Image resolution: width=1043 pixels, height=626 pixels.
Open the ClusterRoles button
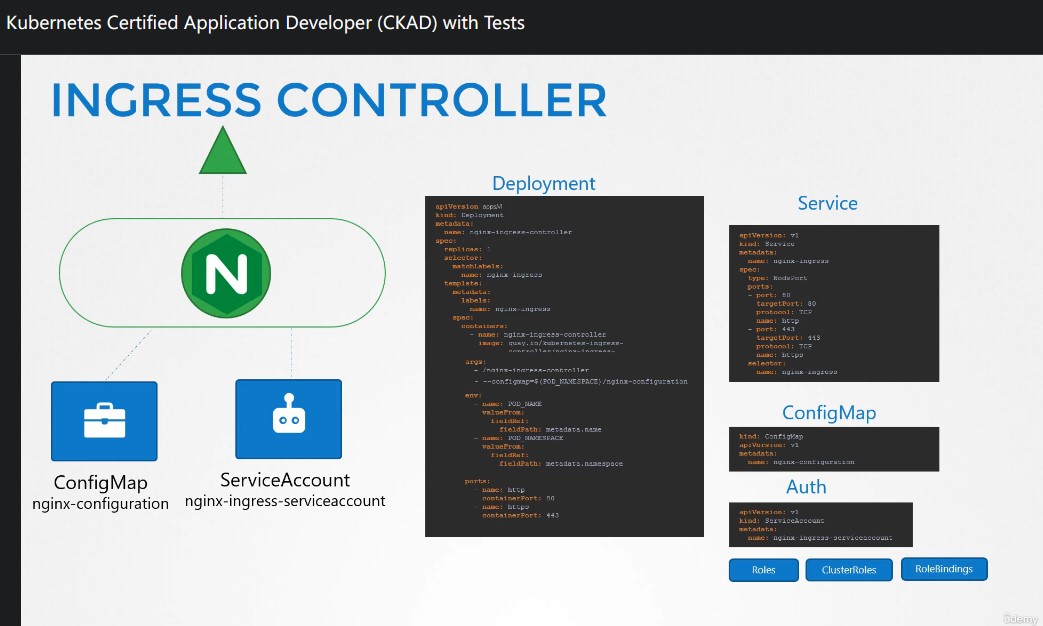point(849,570)
